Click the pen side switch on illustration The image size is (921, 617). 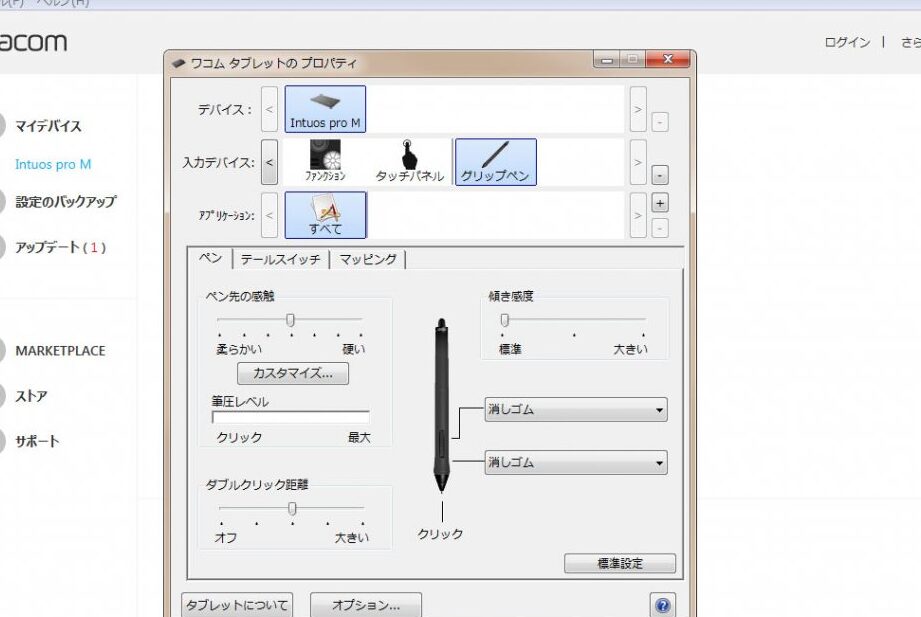click(441, 442)
